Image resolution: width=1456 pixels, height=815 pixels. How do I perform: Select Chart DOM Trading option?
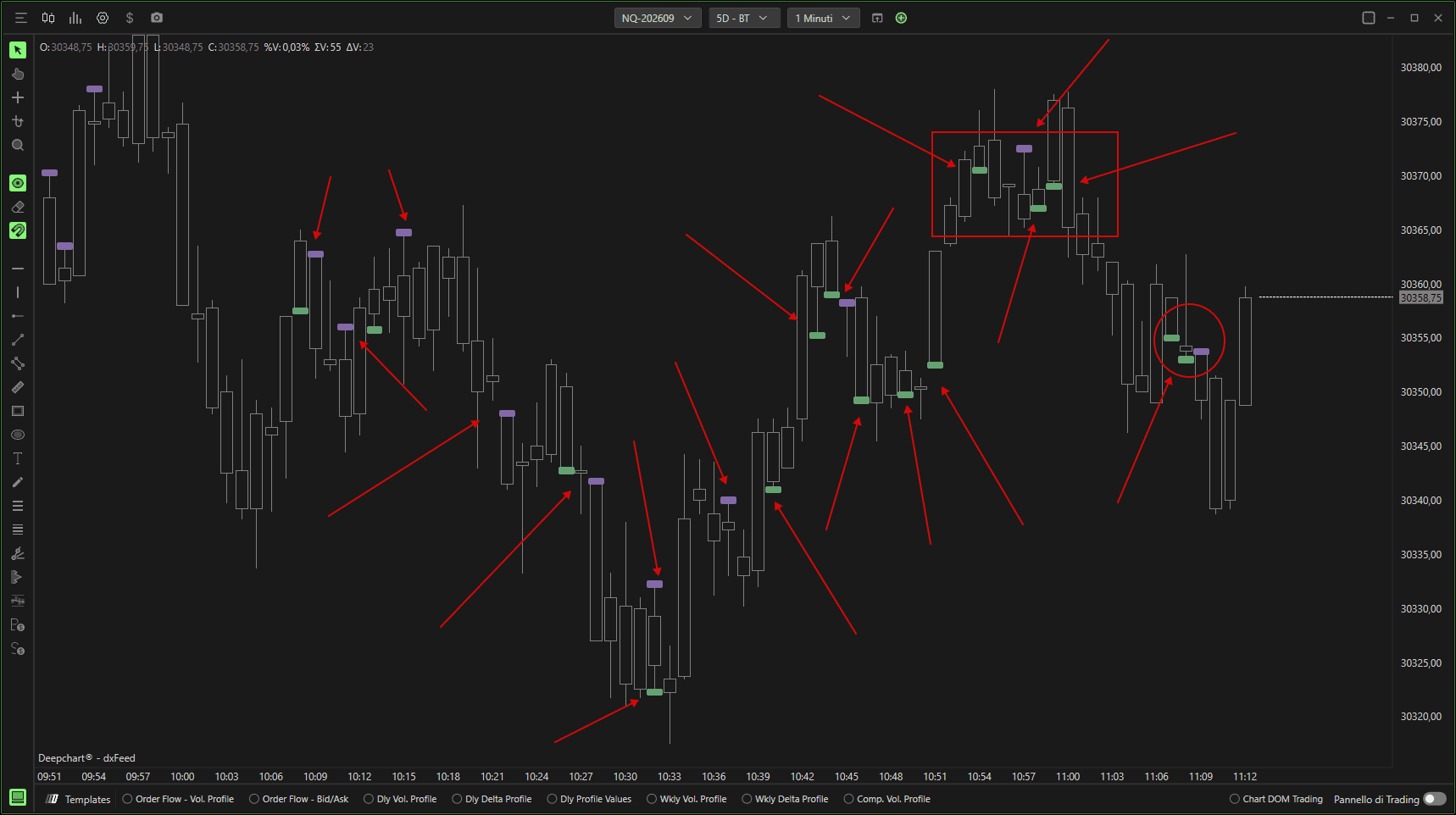coord(1276,799)
